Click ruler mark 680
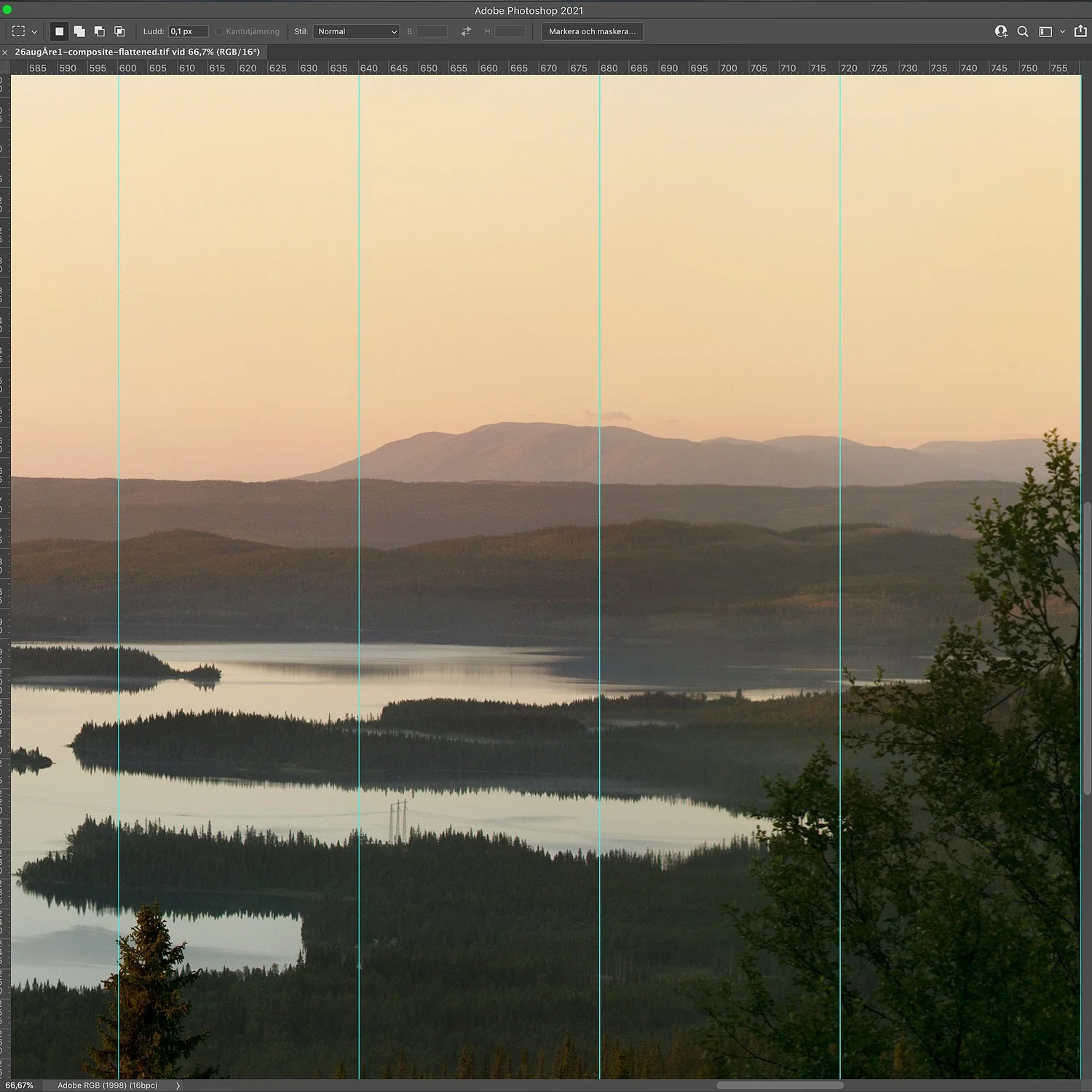 [609, 68]
